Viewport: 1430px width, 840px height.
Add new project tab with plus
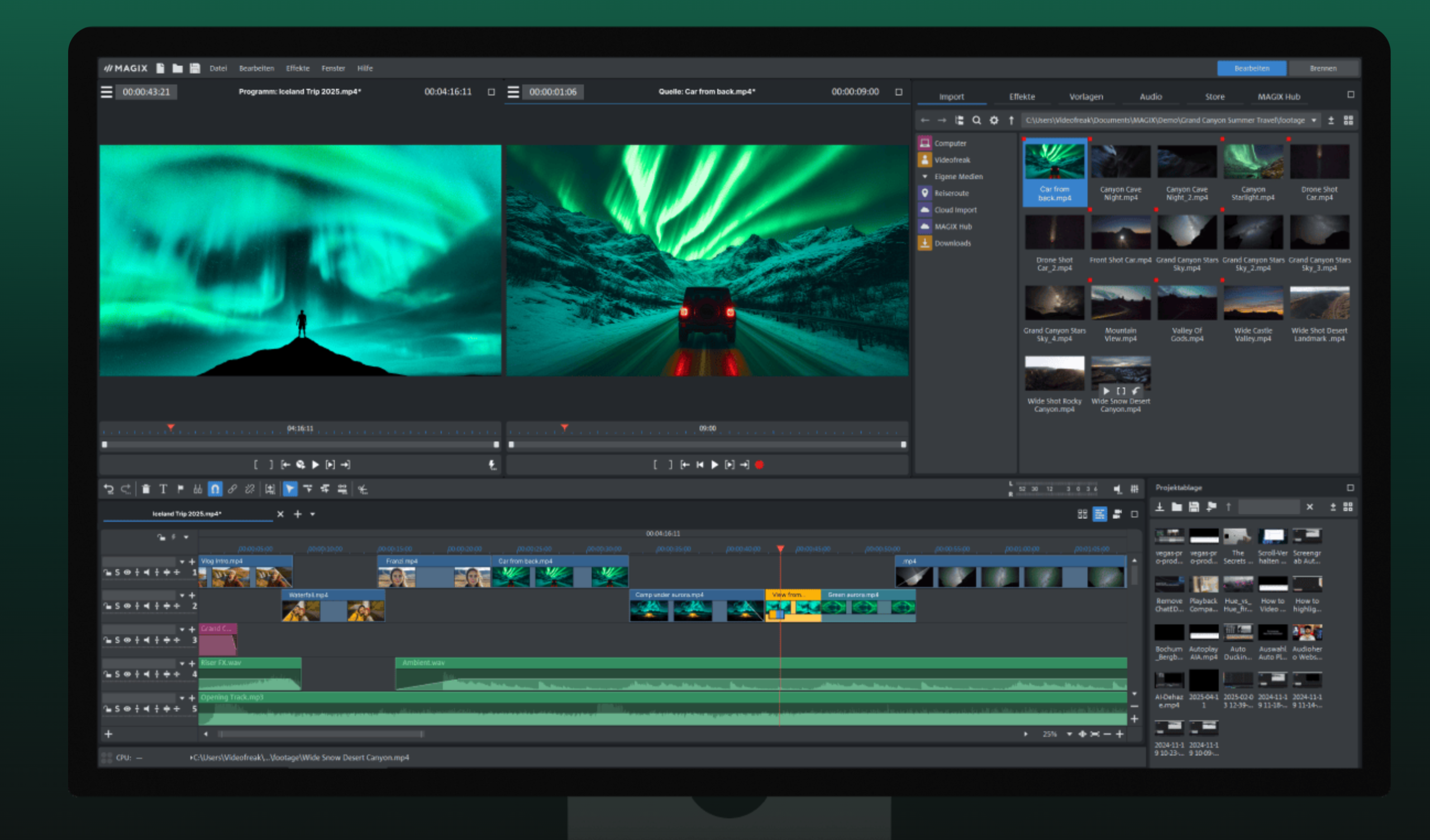click(297, 514)
